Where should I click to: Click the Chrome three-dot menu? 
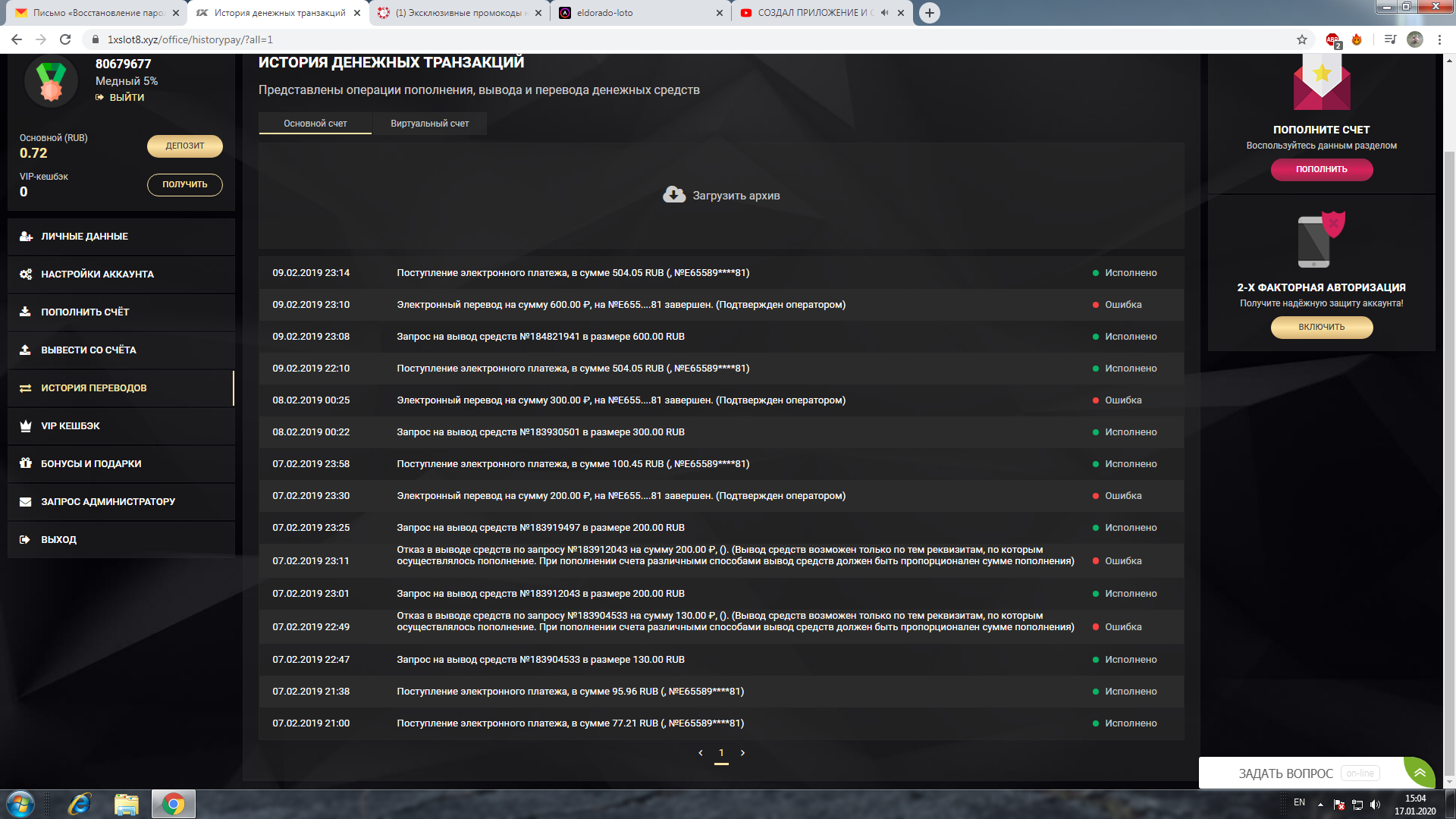(1439, 39)
